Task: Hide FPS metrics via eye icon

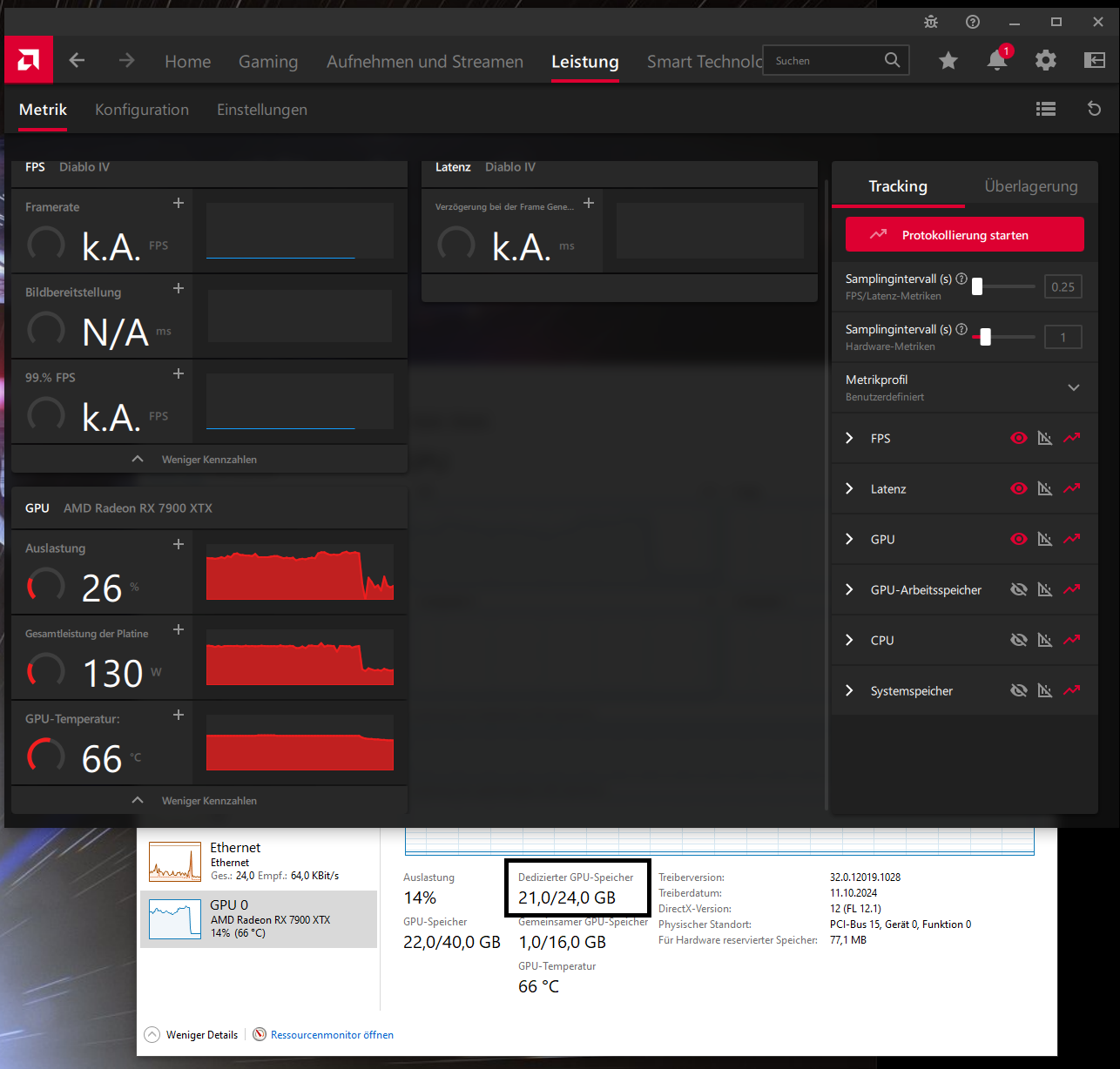Action: click(1018, 438)
